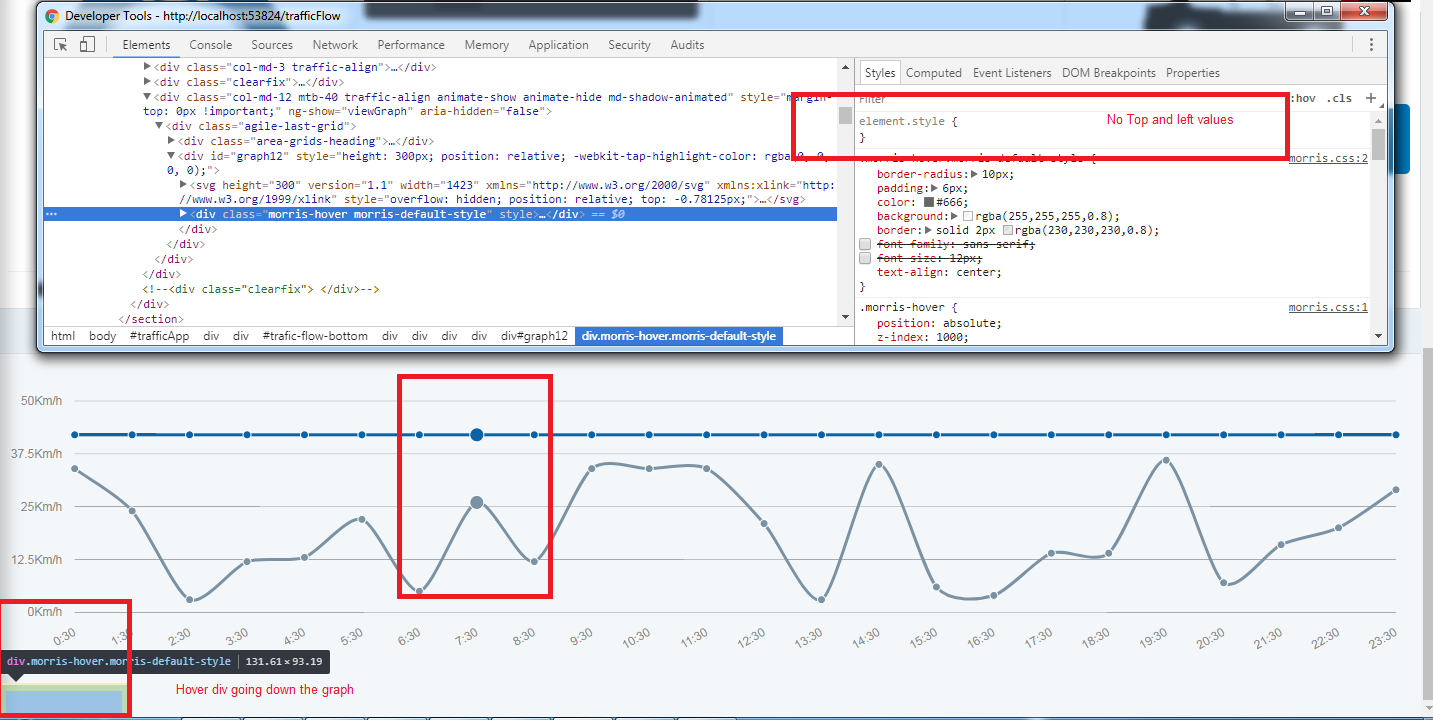The height and width of the screenshot is (720, 1433).
Task: Collapse the graph12 div node
Action: point(171,156)
